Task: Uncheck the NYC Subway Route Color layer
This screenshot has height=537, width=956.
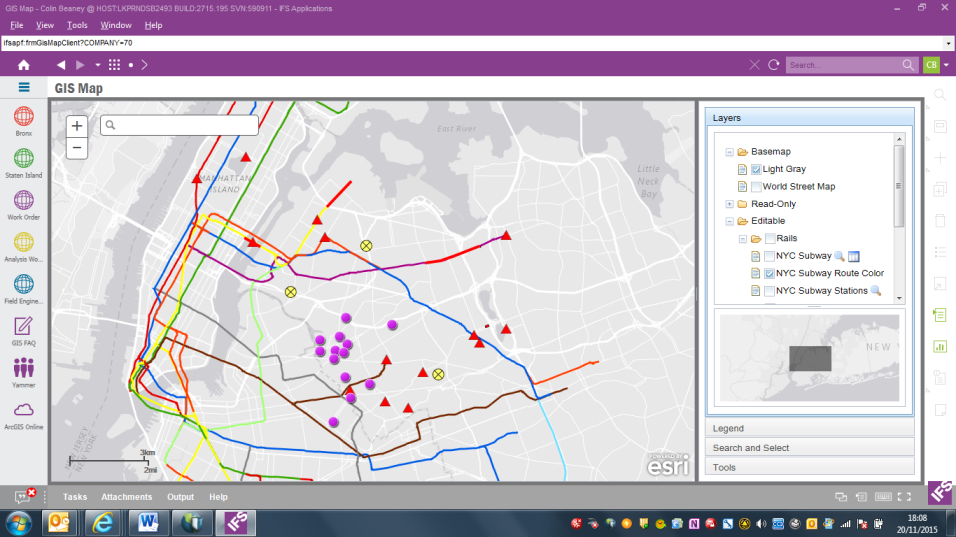Action: point(769,273)
